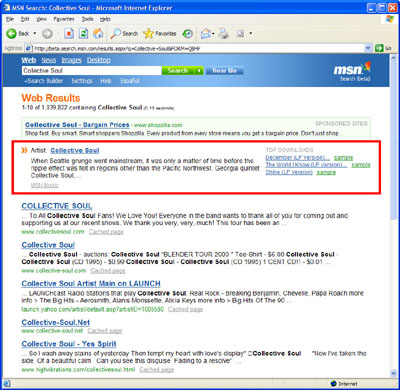
Task: Click the Print toolbar icon
Action: [x=223, y=33]
